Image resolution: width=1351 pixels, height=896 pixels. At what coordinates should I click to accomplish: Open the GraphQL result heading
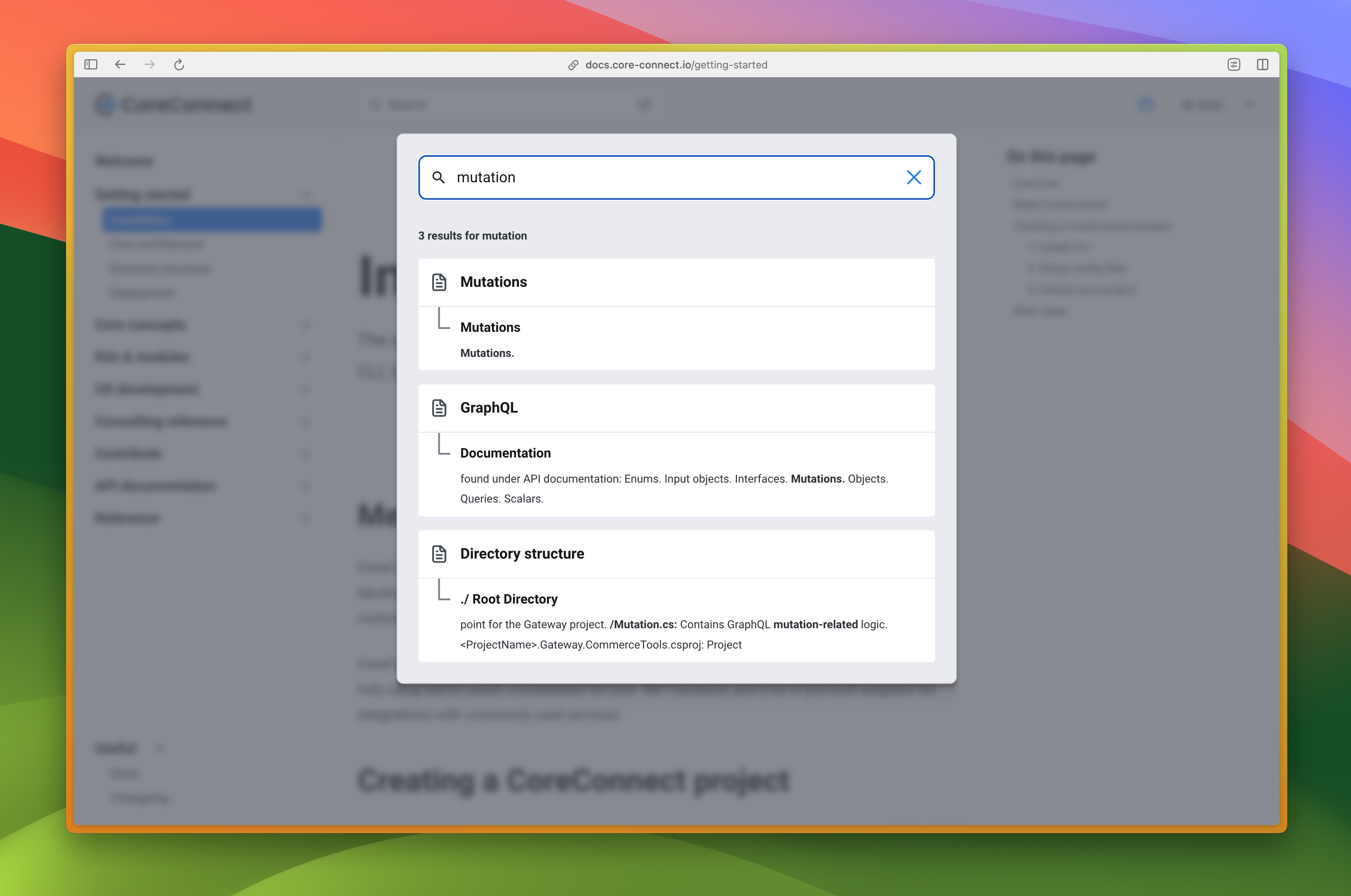[x=489, y=408]
